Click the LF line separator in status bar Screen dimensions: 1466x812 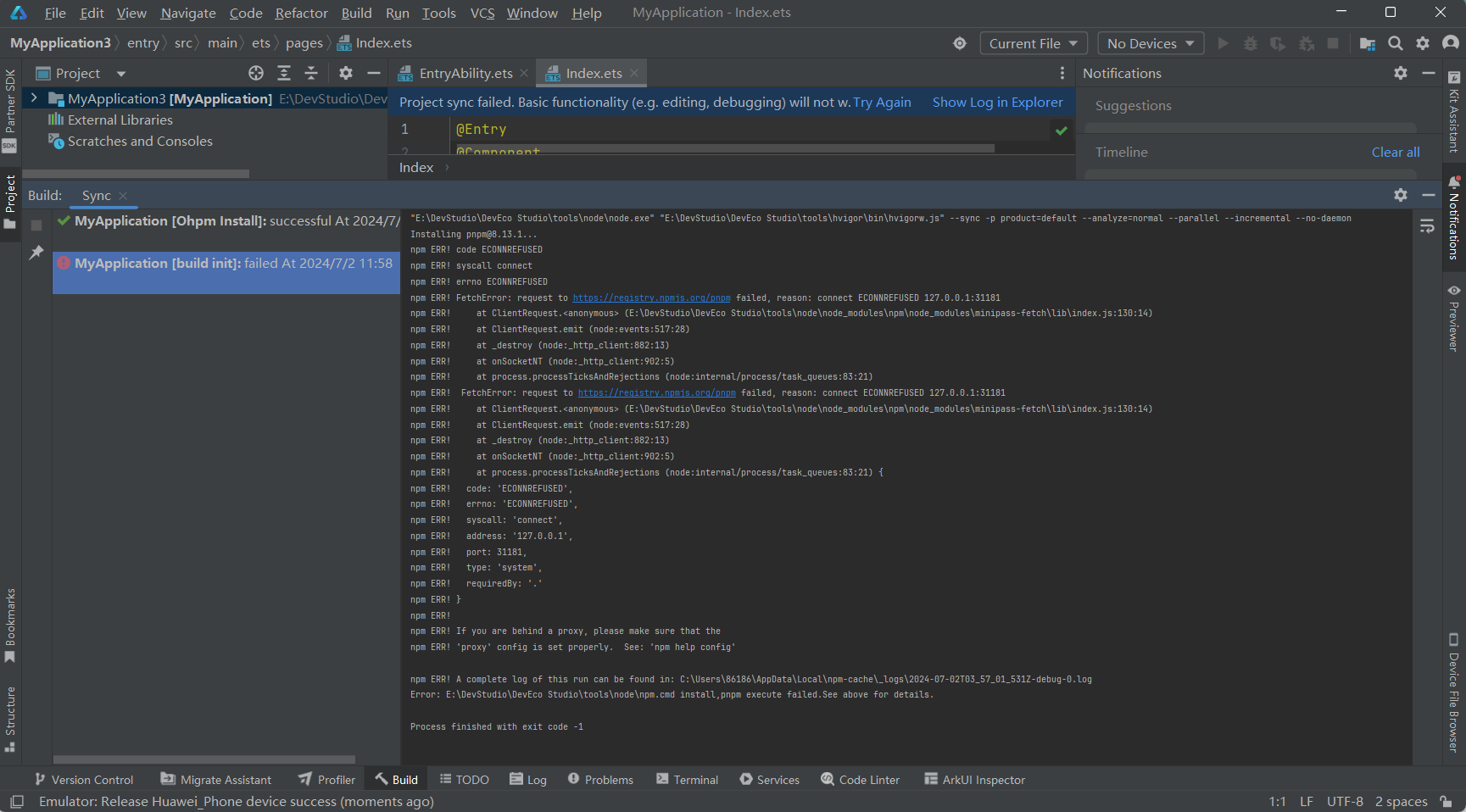(1307, 802)
